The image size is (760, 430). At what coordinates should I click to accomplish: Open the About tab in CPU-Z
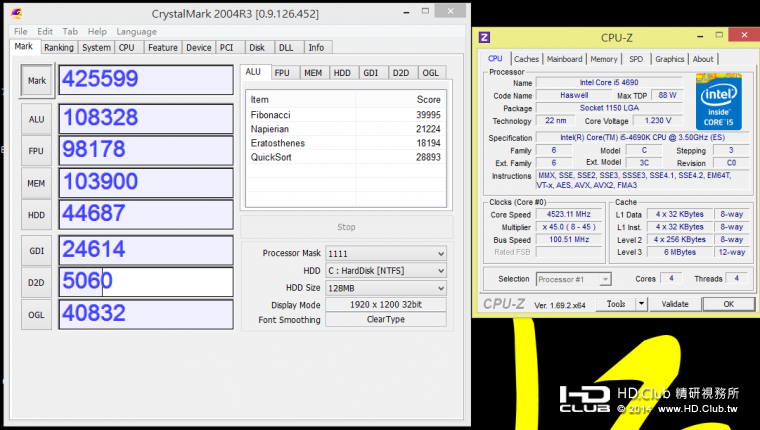click(703, 59)
